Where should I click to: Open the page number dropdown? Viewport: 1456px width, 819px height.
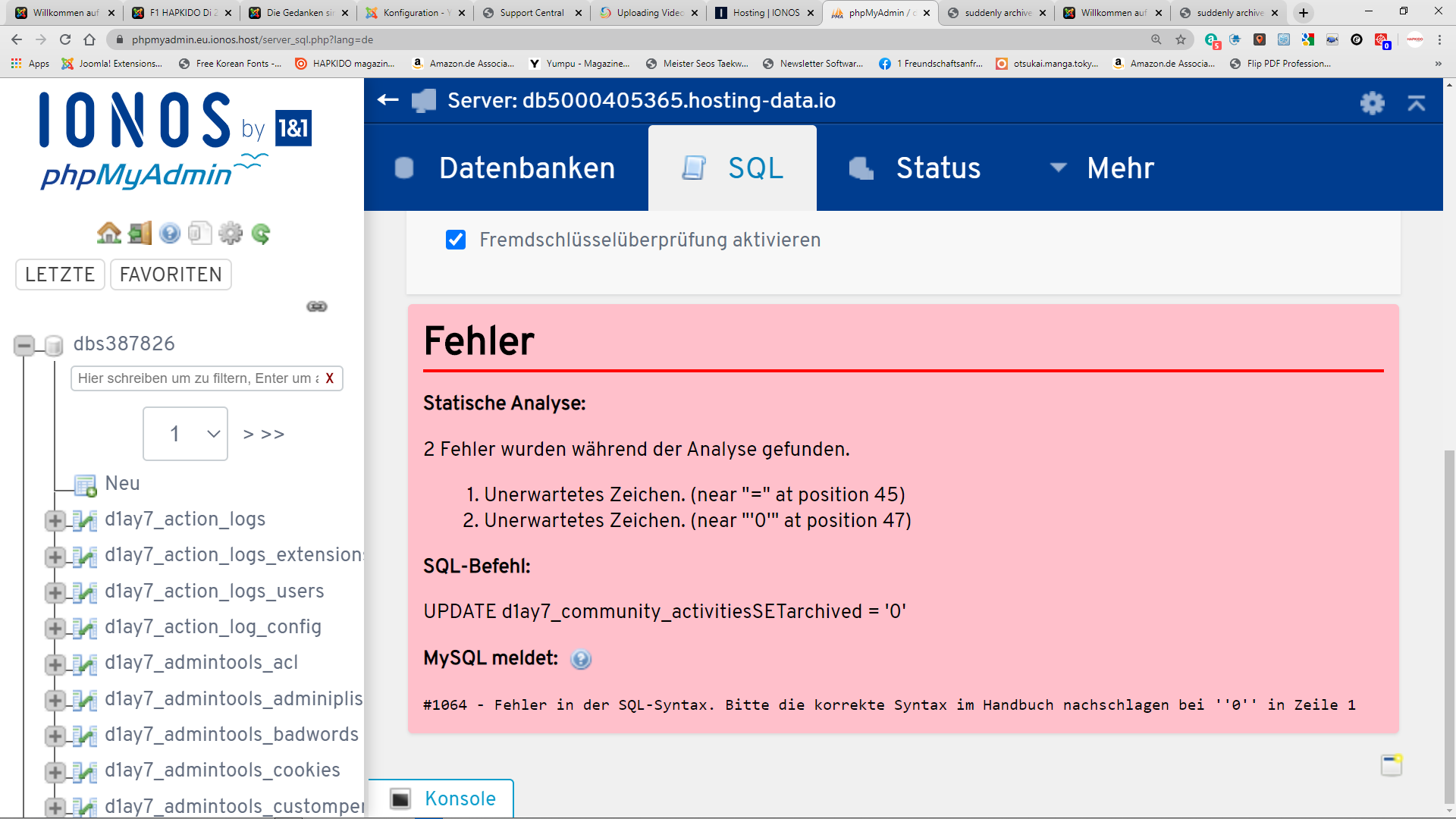(x=186, y=434)
